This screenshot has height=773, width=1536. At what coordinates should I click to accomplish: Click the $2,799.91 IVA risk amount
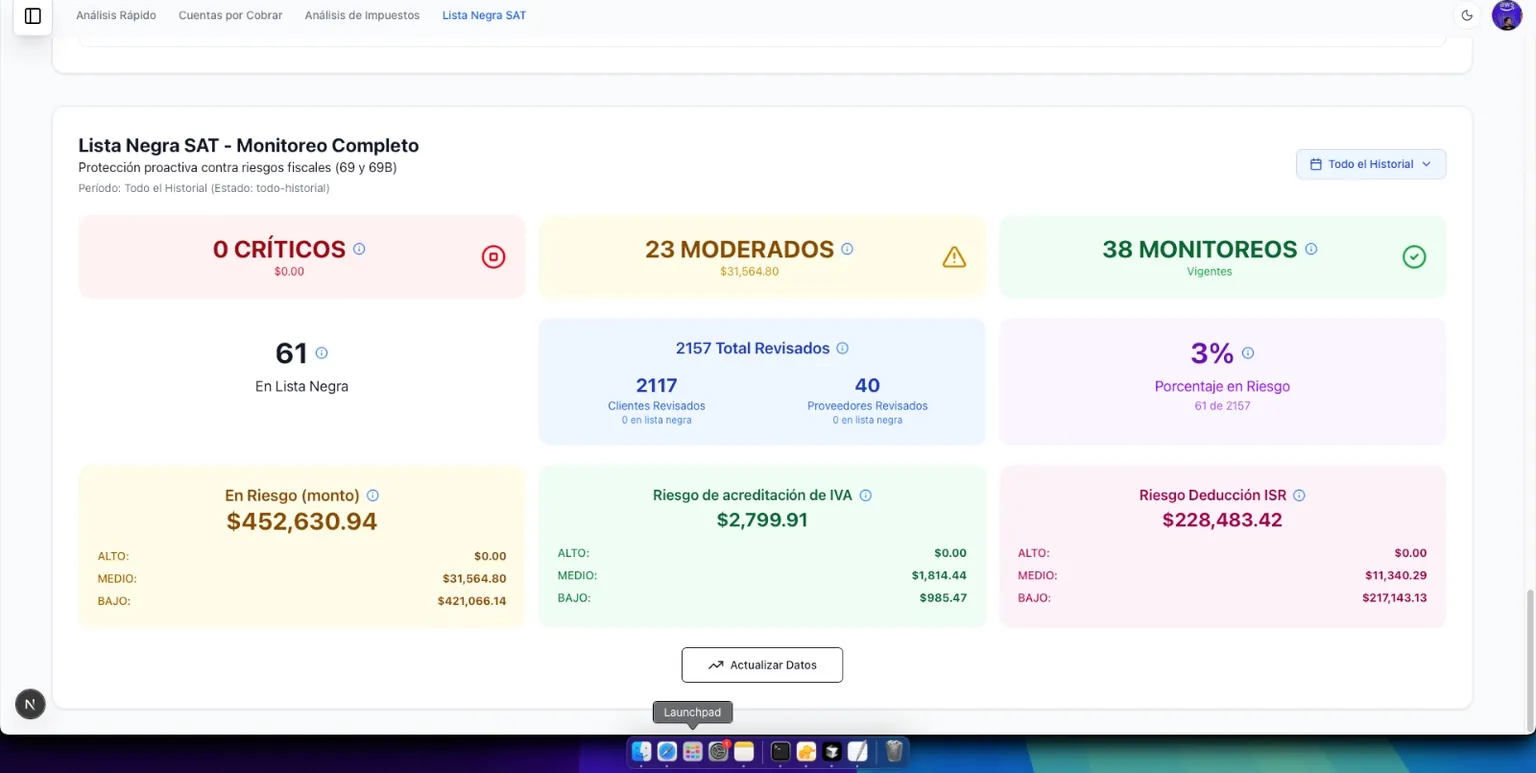coord(762,520)
